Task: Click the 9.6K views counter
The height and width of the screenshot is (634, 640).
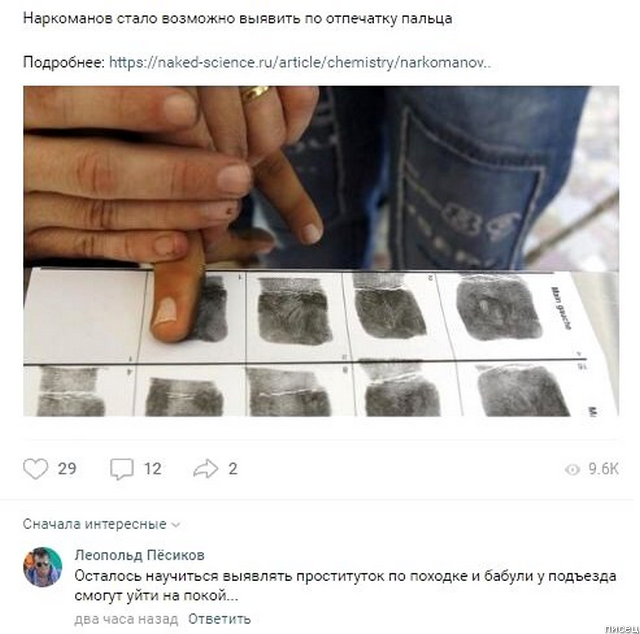Action: 604,469
